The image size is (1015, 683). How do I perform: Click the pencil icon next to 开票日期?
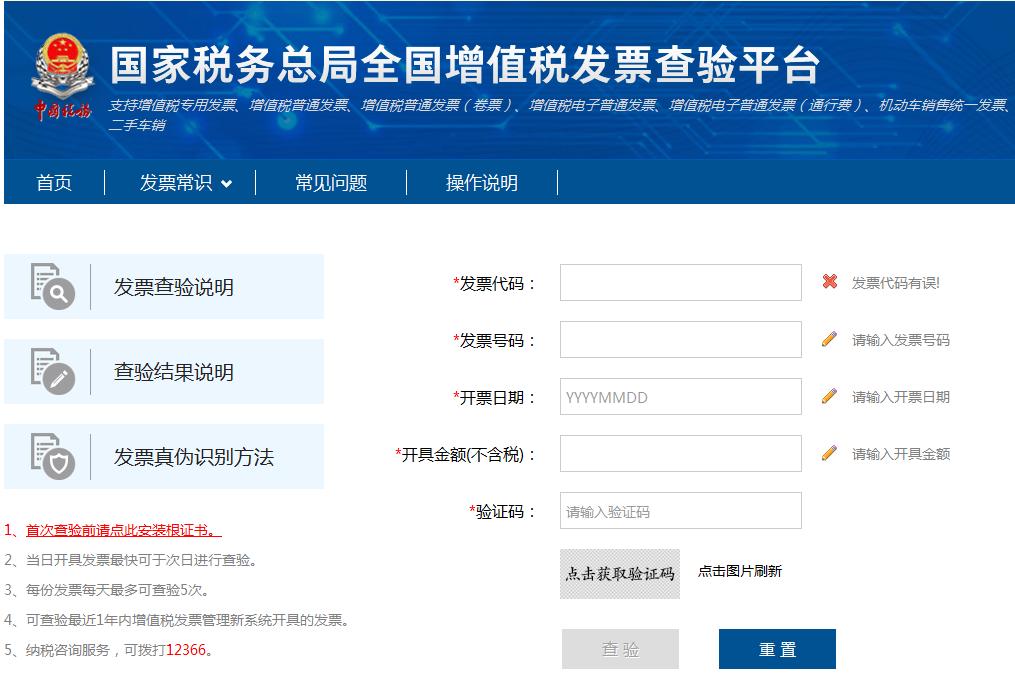click(x=830, y=396)
